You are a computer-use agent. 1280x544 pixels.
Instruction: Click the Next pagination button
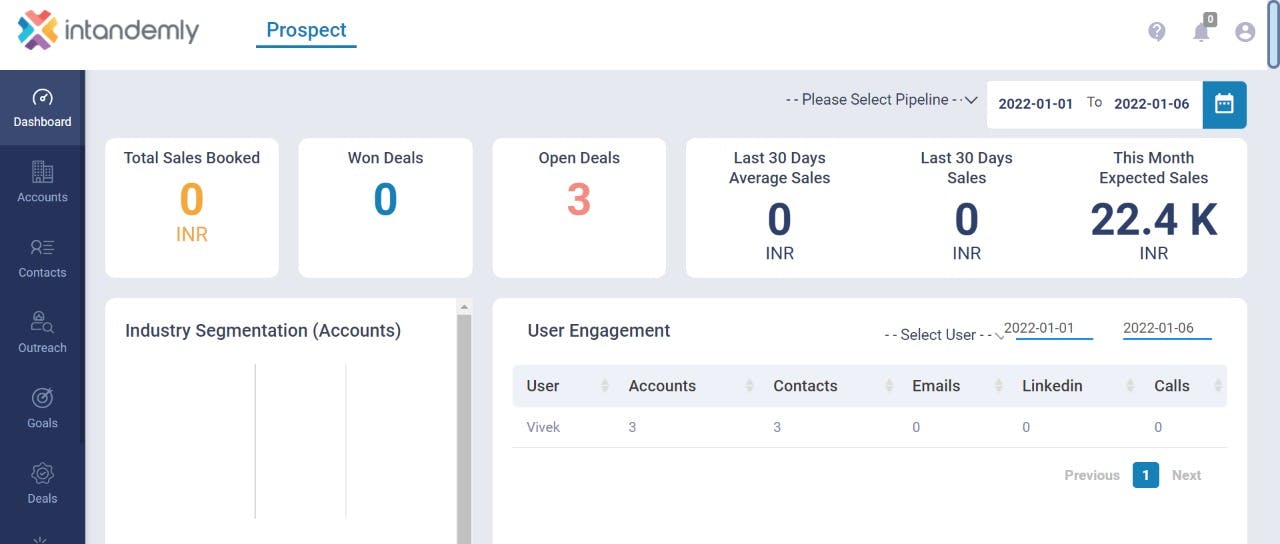1186,475
